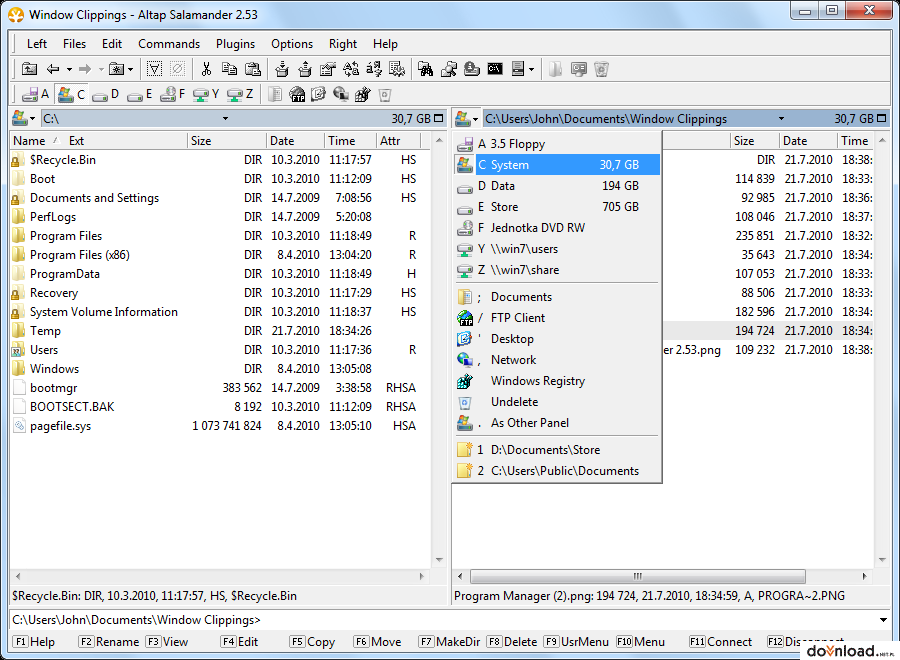Click the Pack files box icon
The image size is (900, 660).
click(x=281, y=69)
